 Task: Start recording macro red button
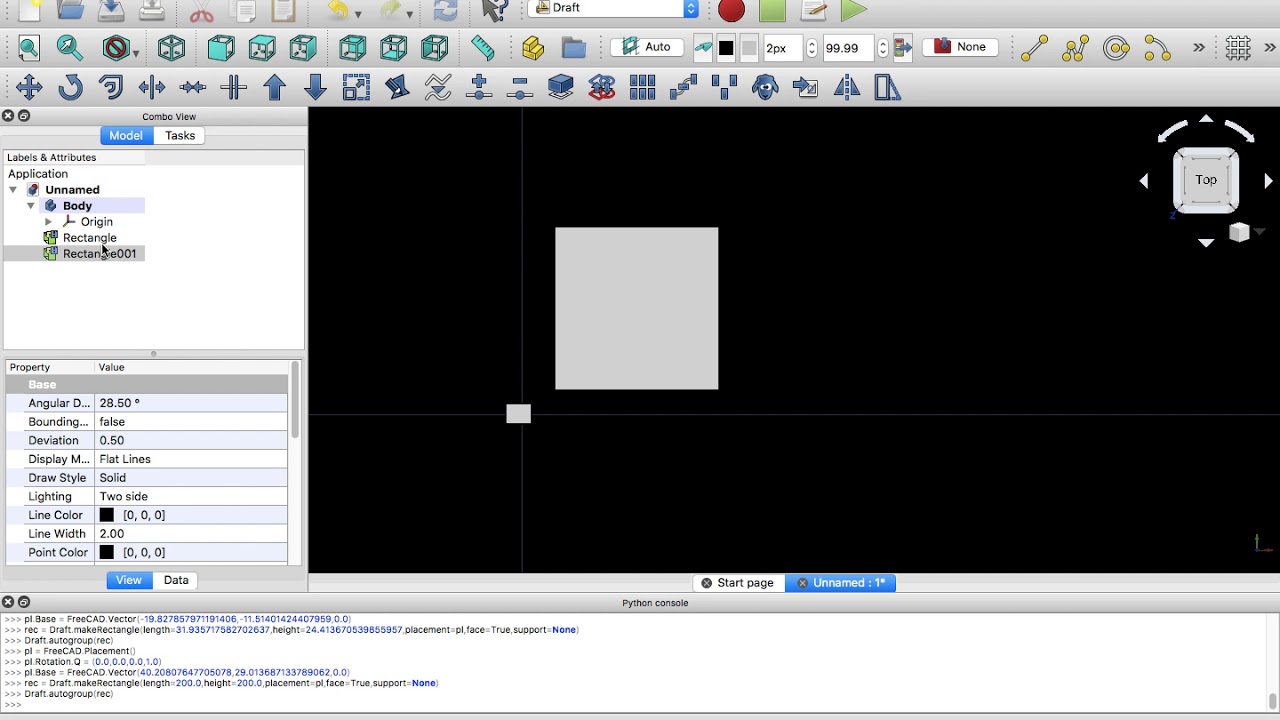[x=732, y=10]
